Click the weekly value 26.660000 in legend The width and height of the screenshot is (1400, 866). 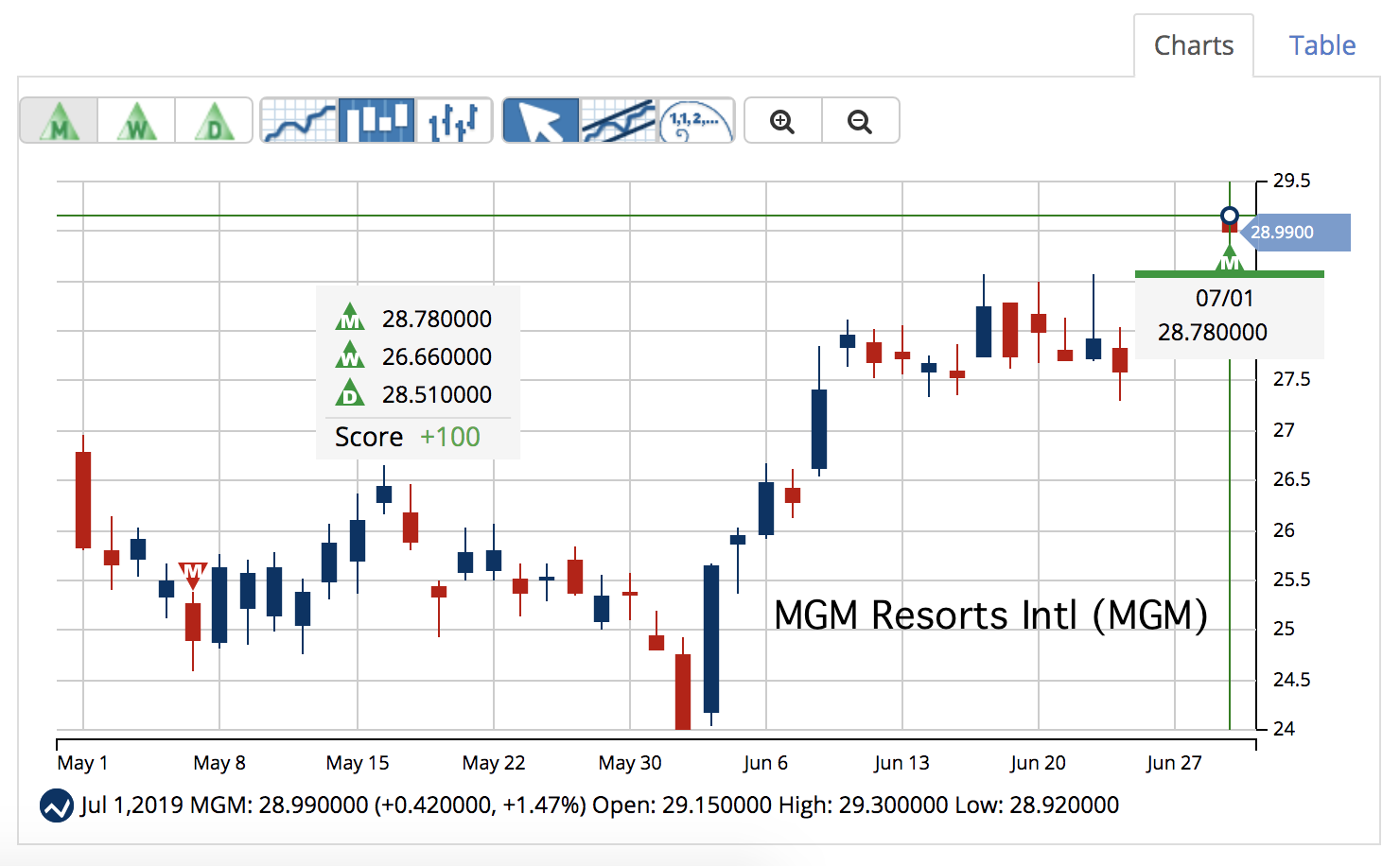pos(437,356)
